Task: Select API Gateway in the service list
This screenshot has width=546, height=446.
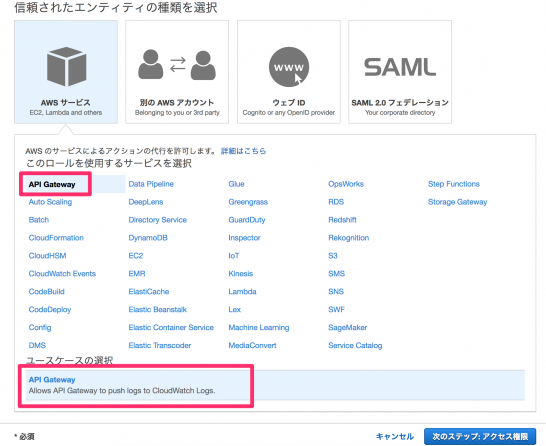Action: click(x=52, y=184)
